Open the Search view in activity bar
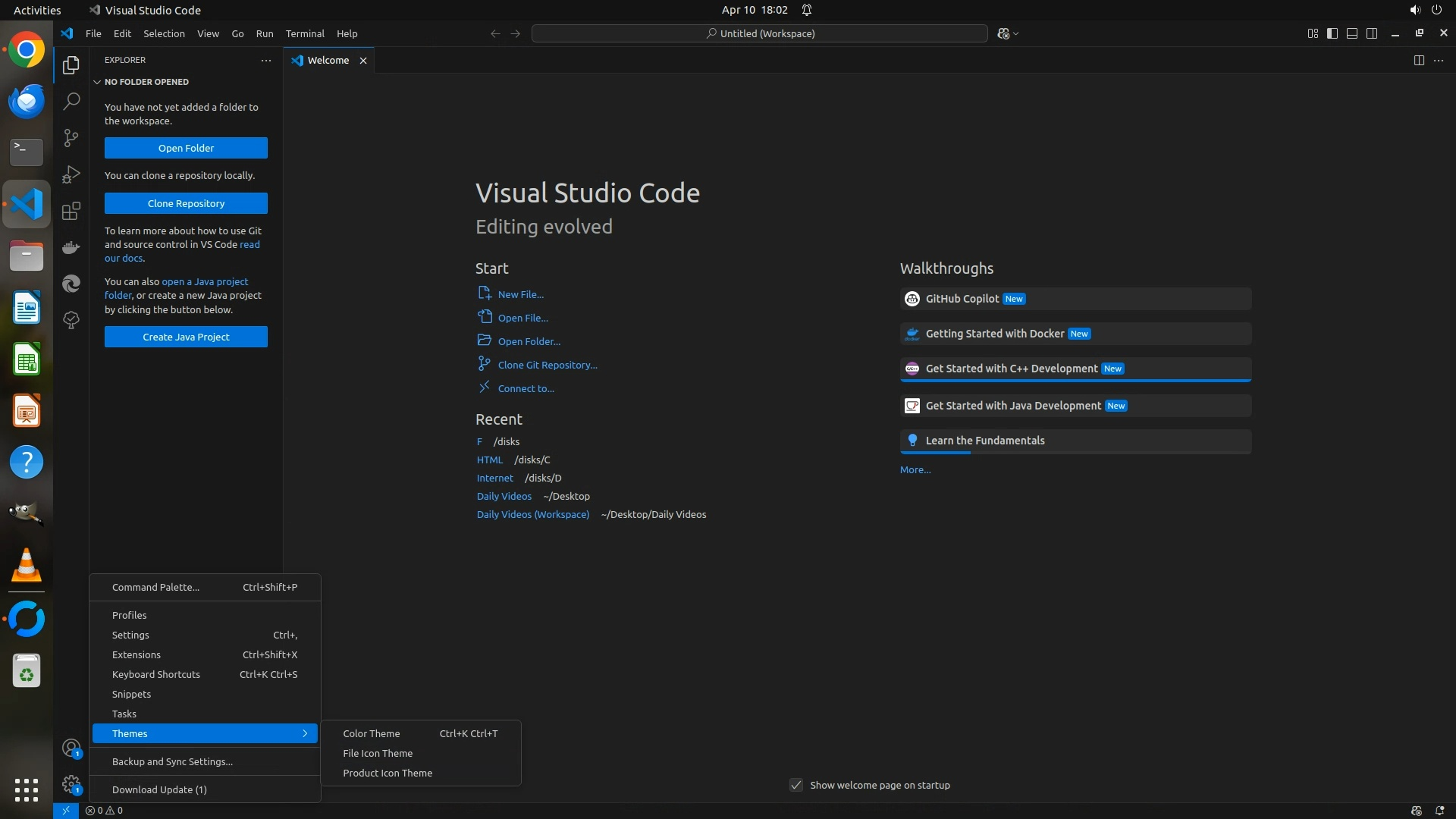Image resolution: width=1456 pixels, height=819 pixels. click(71, 101)
